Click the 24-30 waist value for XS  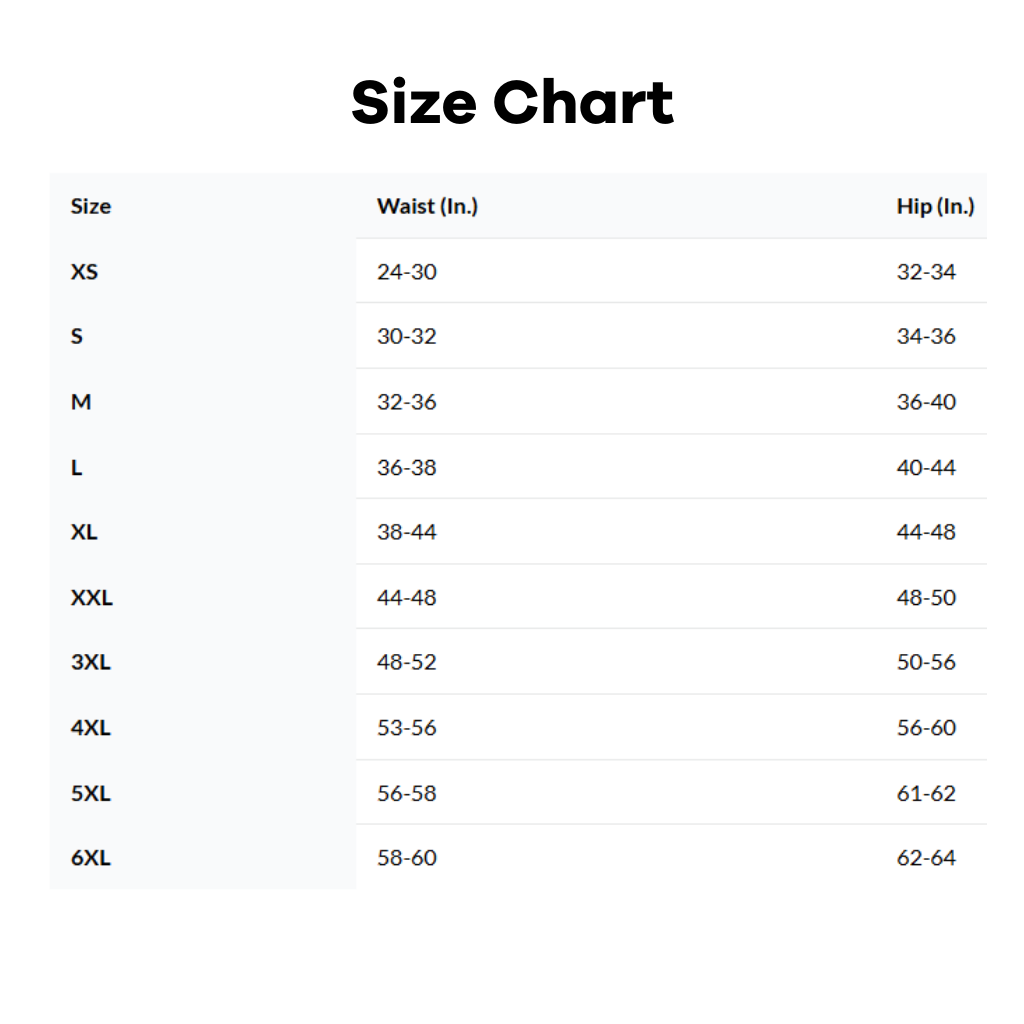pyautogui.click(x=407, y=272)
